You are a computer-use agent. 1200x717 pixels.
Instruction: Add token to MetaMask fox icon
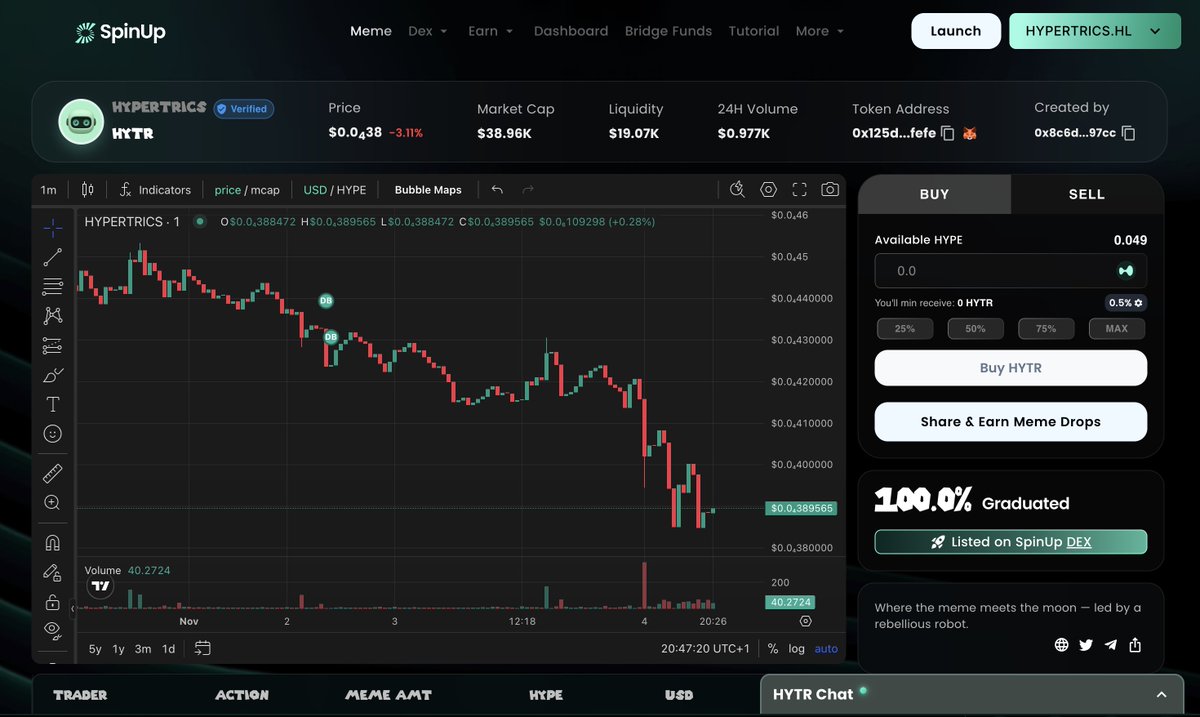click(x=969, y=133)
